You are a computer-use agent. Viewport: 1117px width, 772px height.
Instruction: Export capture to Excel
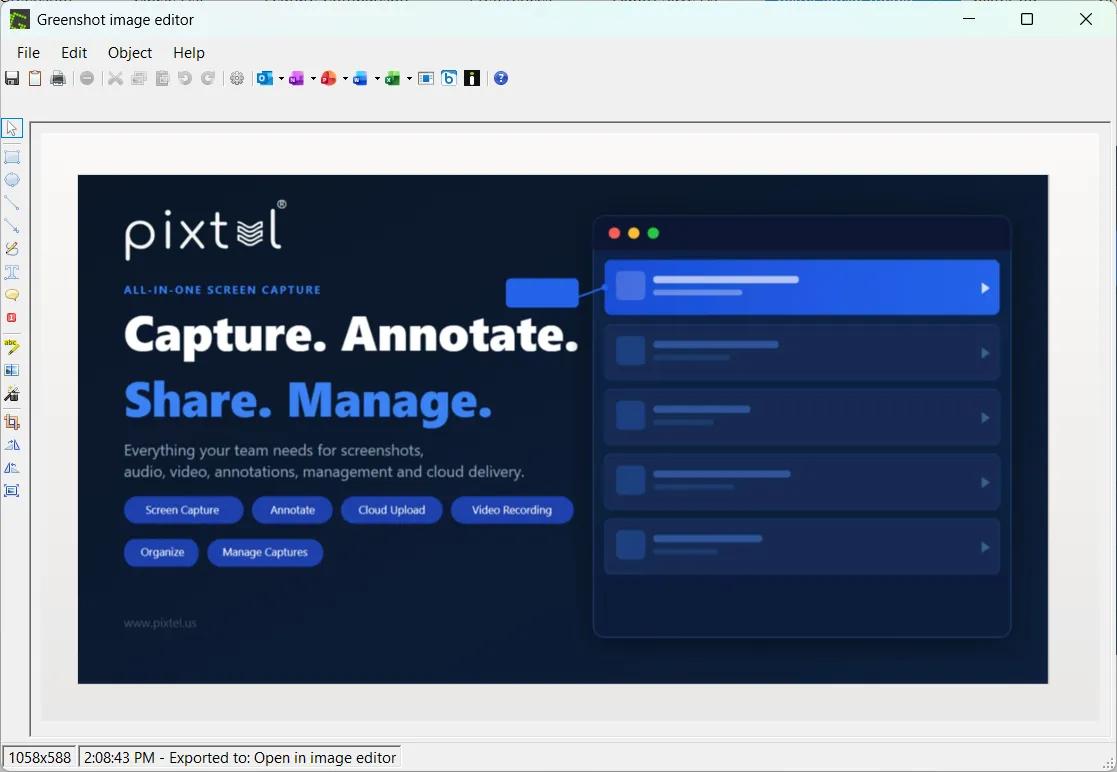[x=393, y=78]
